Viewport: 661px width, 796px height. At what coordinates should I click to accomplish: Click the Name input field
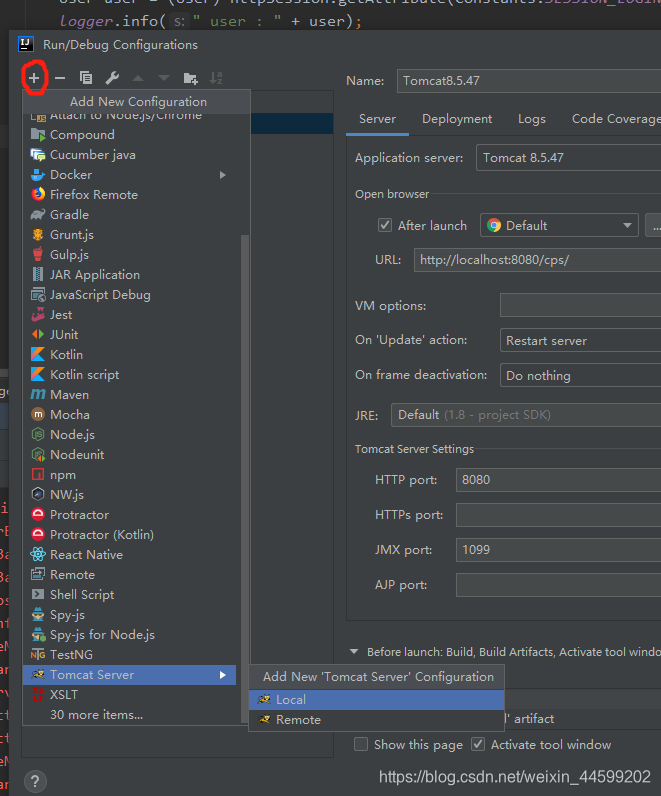pyautogui.click(x=529, y=81)
